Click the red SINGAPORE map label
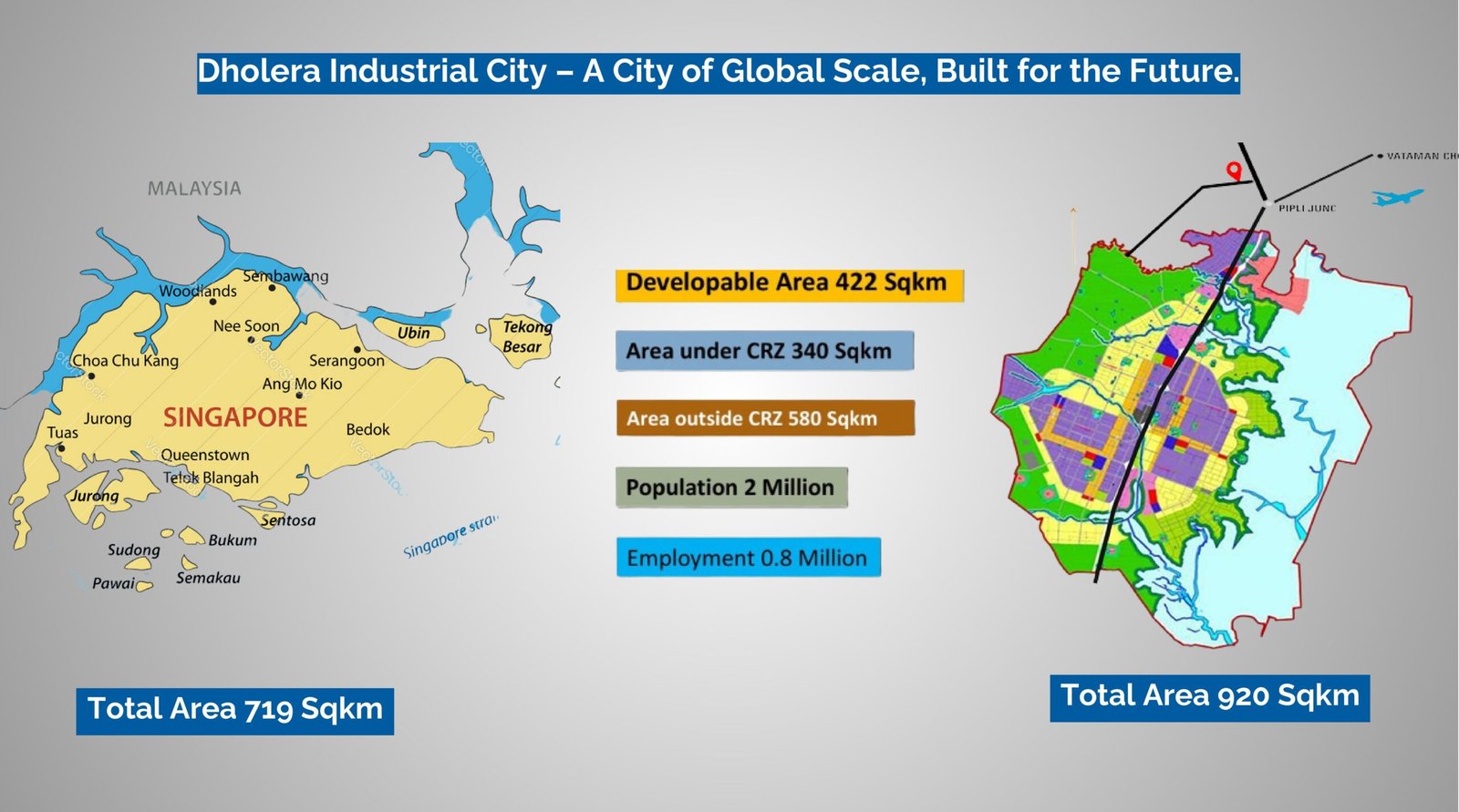This screenshot has width=1459, height=812. click(x=235, y=417)
